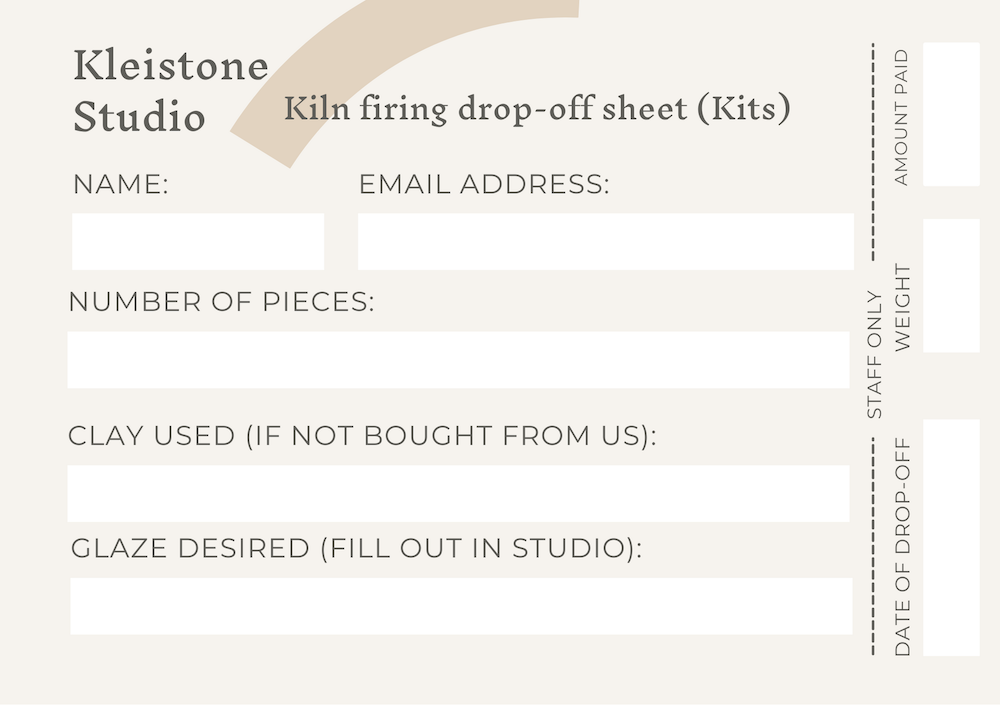Click the CLAY USED label text
1000x705 pixels.
362,436
